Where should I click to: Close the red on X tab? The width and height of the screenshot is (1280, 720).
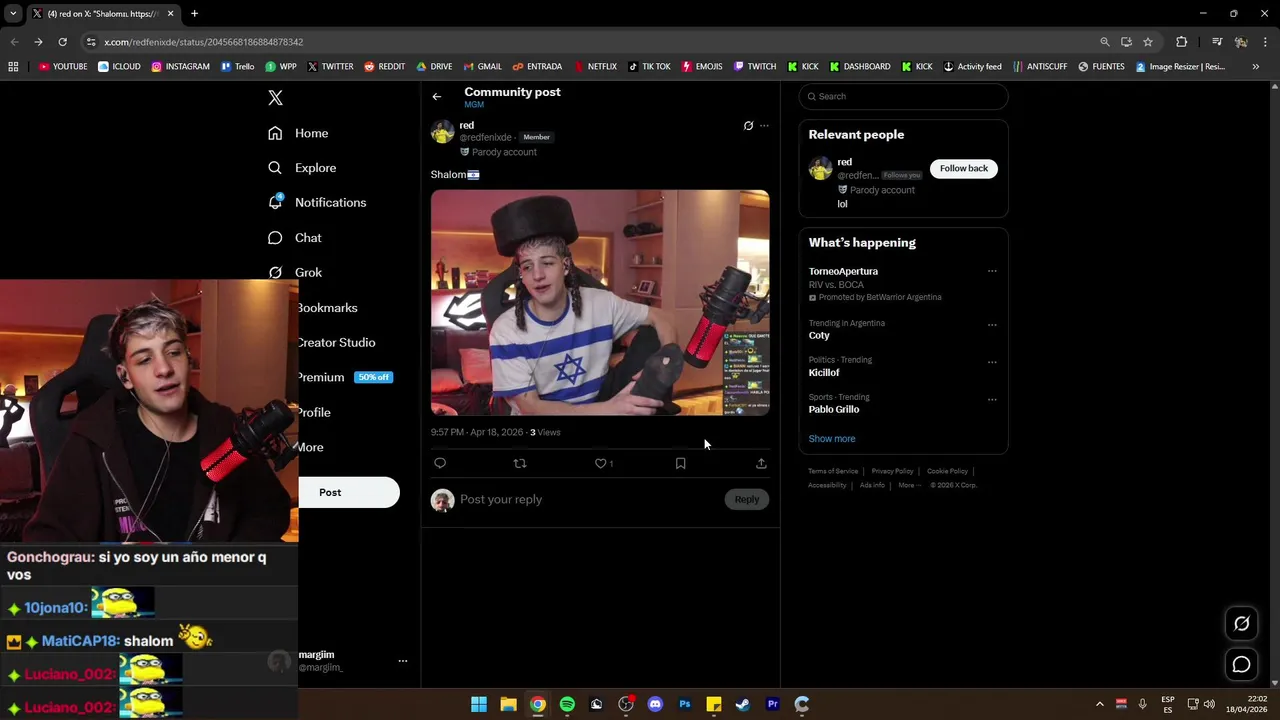[170, 14]
